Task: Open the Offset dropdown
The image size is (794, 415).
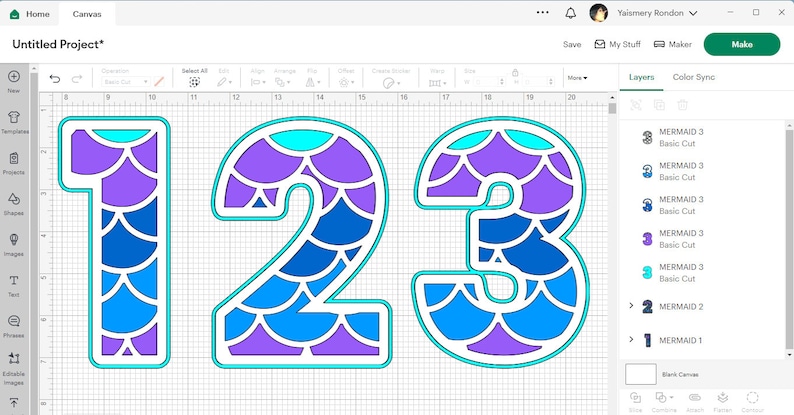Action: coord(346,82)
